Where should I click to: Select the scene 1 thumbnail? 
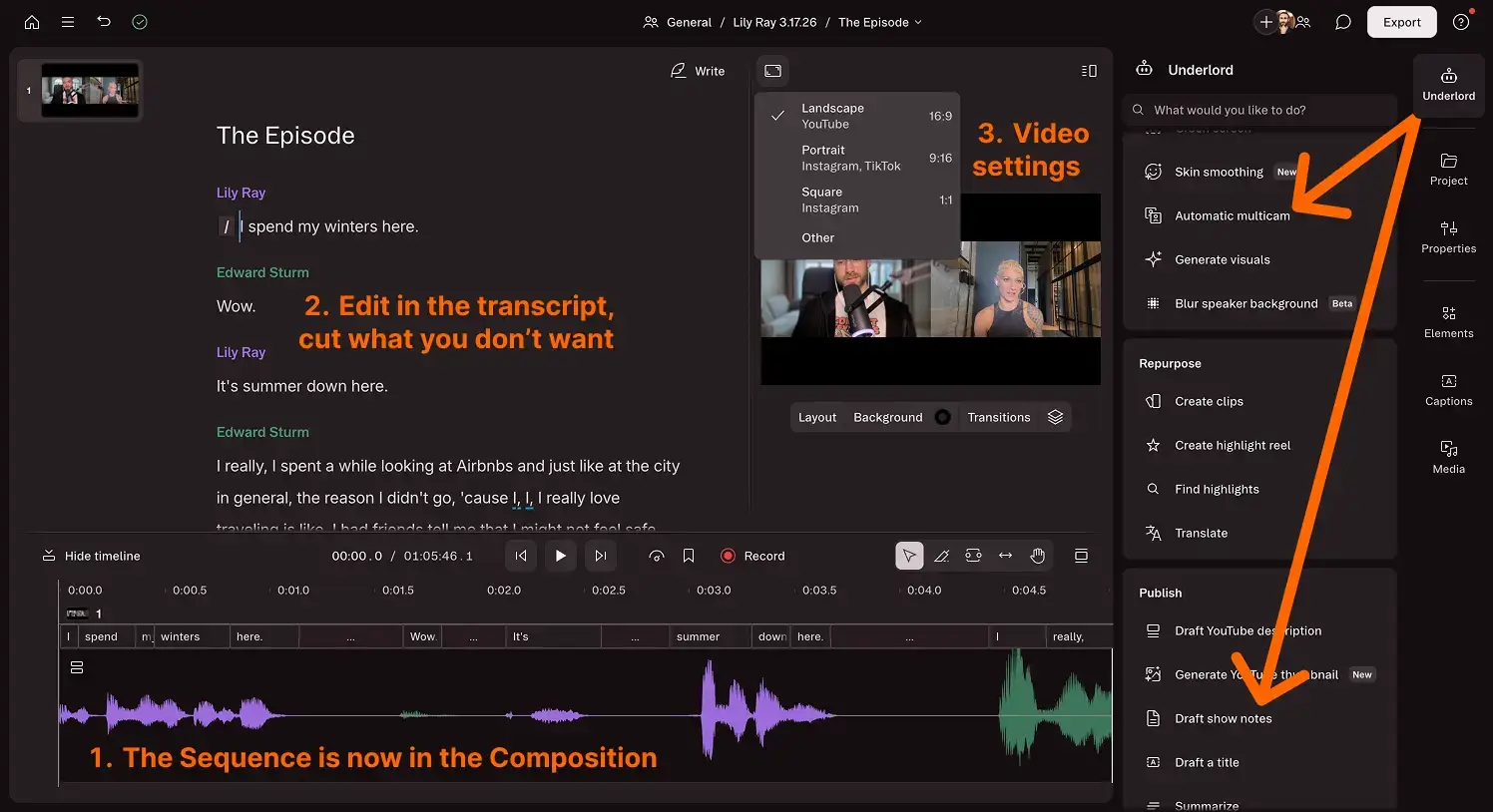click(x=90, y=90)
